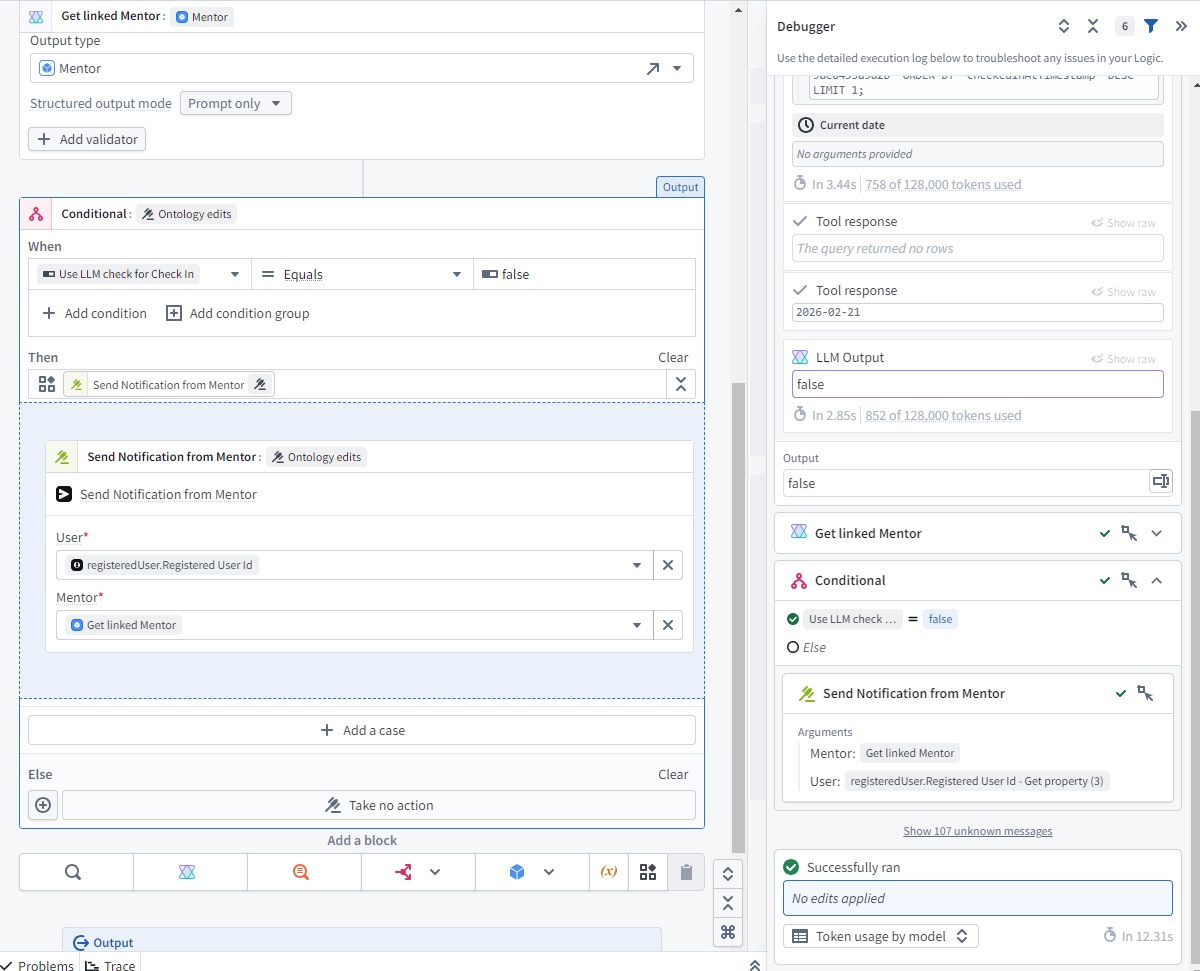
Task: Collapse the Then block with collapse icon
Action: click(x=680, y=384)
